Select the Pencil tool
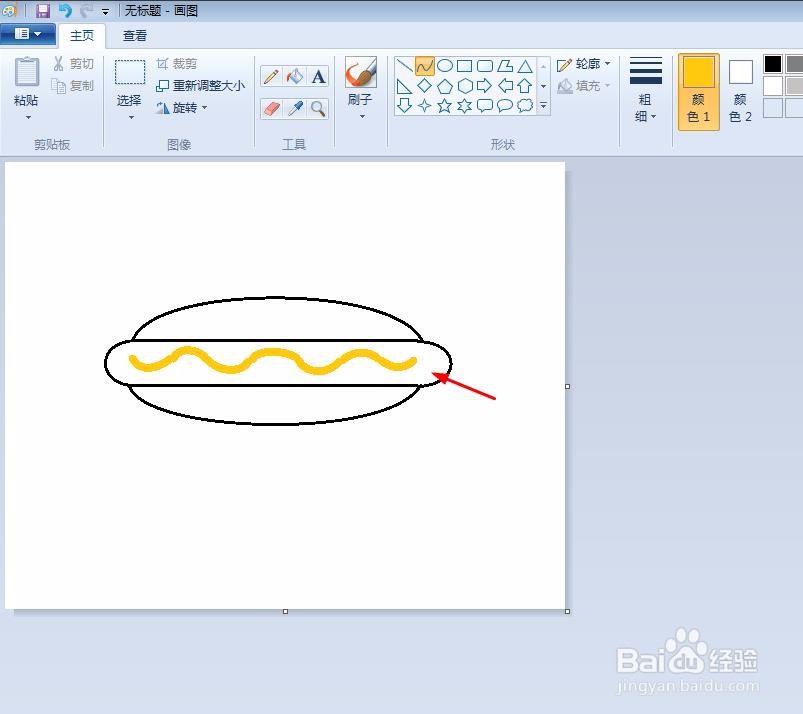 click(271, 77)
